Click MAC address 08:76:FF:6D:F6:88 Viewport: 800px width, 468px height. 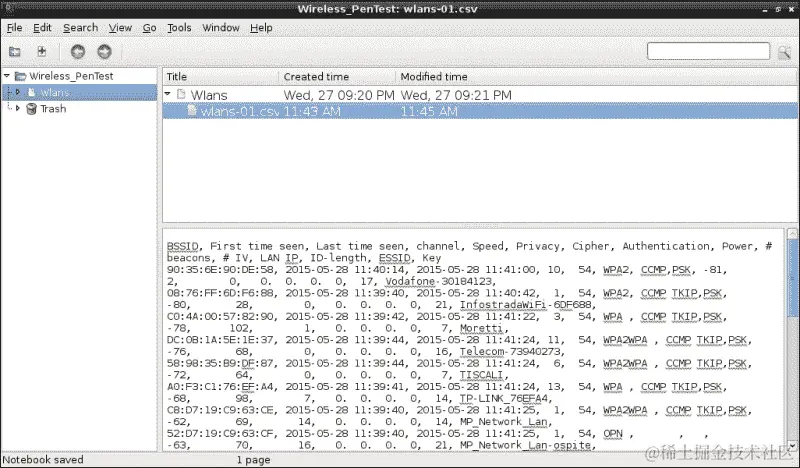[x=221, y=293]
